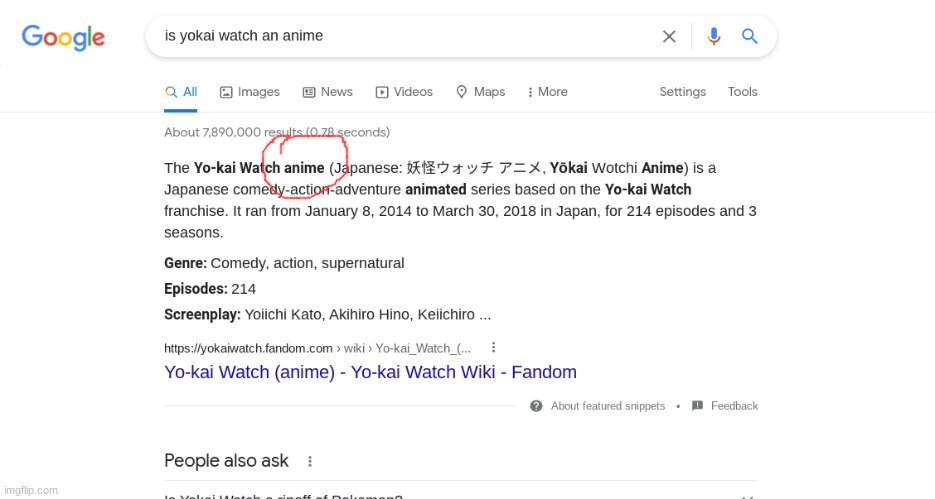Click the blue magnifier search button
Screen dimensions: 935x499
pos(749,37)
